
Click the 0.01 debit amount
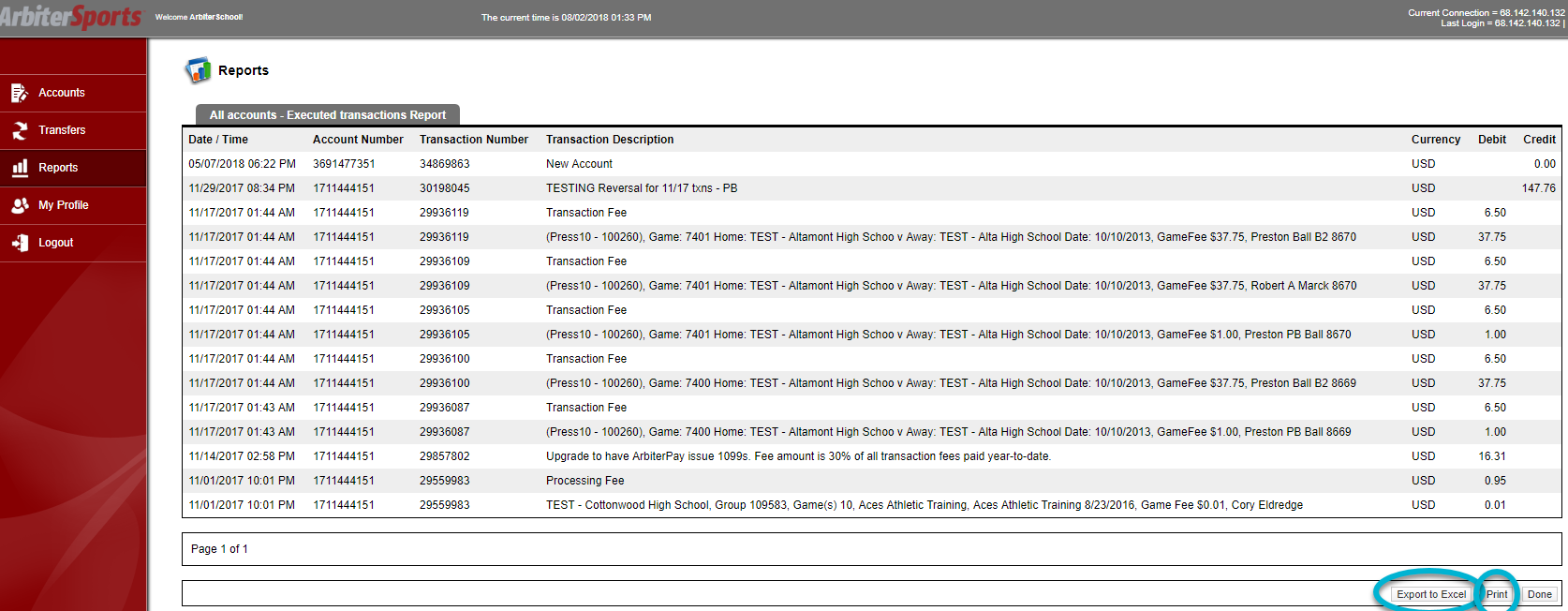(1495, 505)
